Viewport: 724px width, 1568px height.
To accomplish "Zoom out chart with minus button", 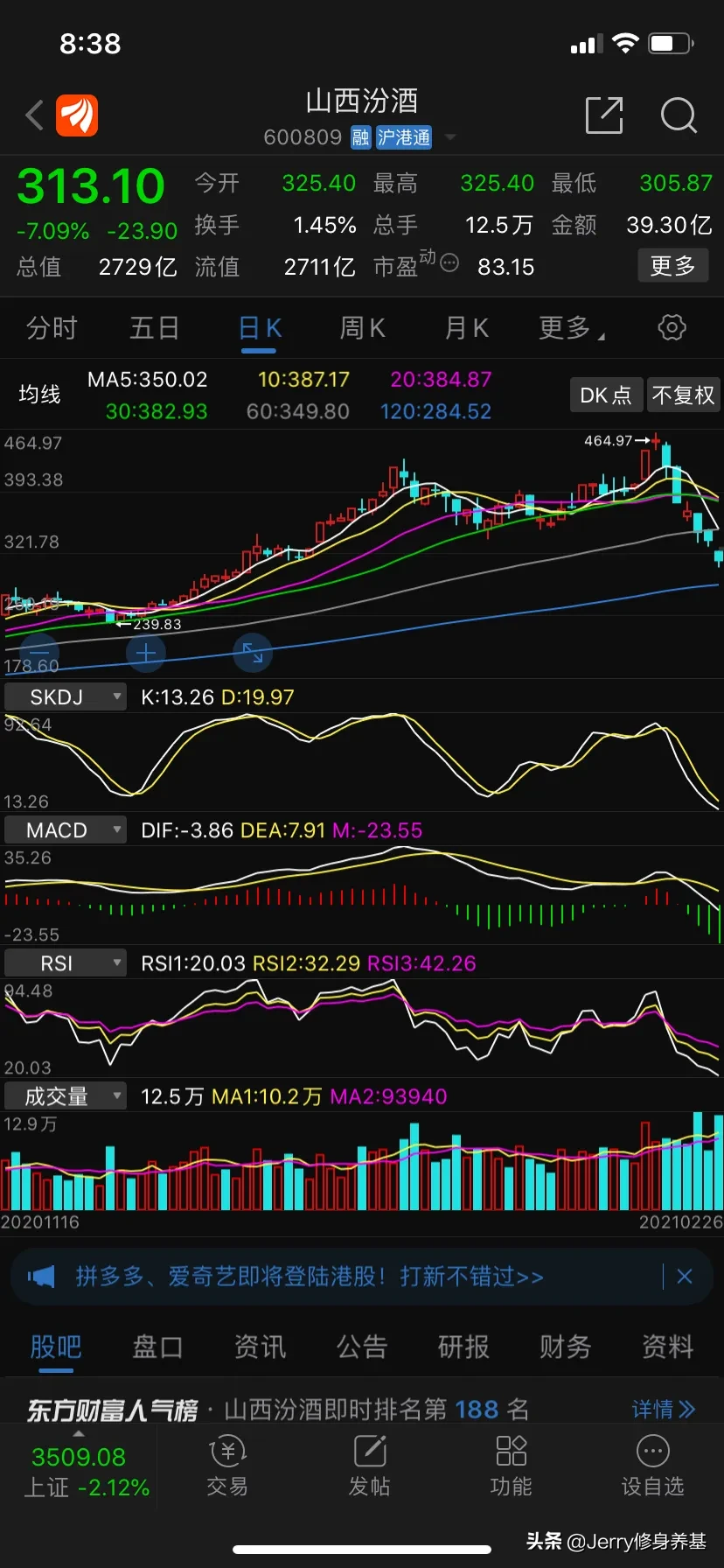I will pyautogui.click(x=39, y=653).
